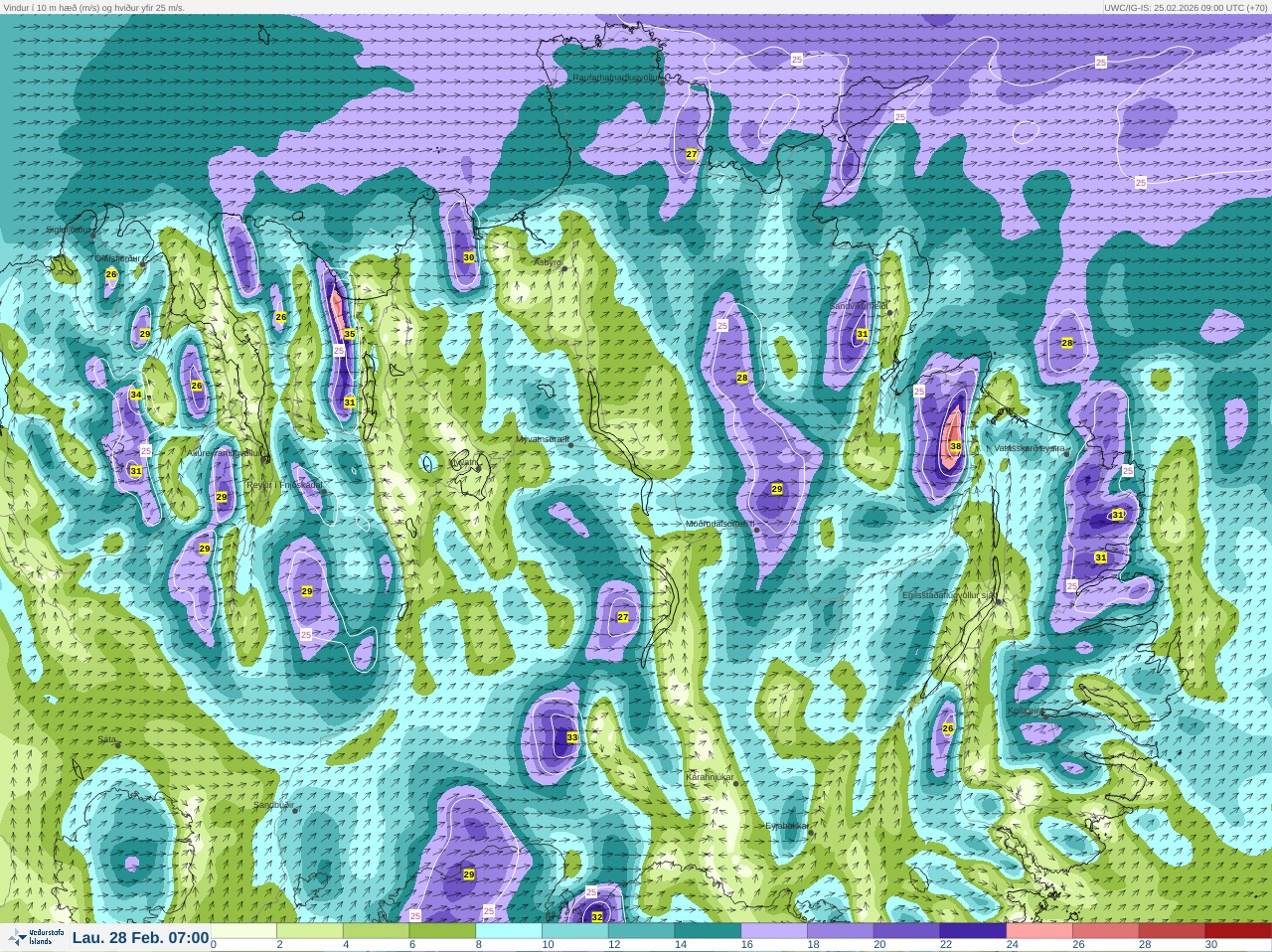
Task: Pick the lavender 16–18 m/s legend swatch
Action: [x=774, y=931]
